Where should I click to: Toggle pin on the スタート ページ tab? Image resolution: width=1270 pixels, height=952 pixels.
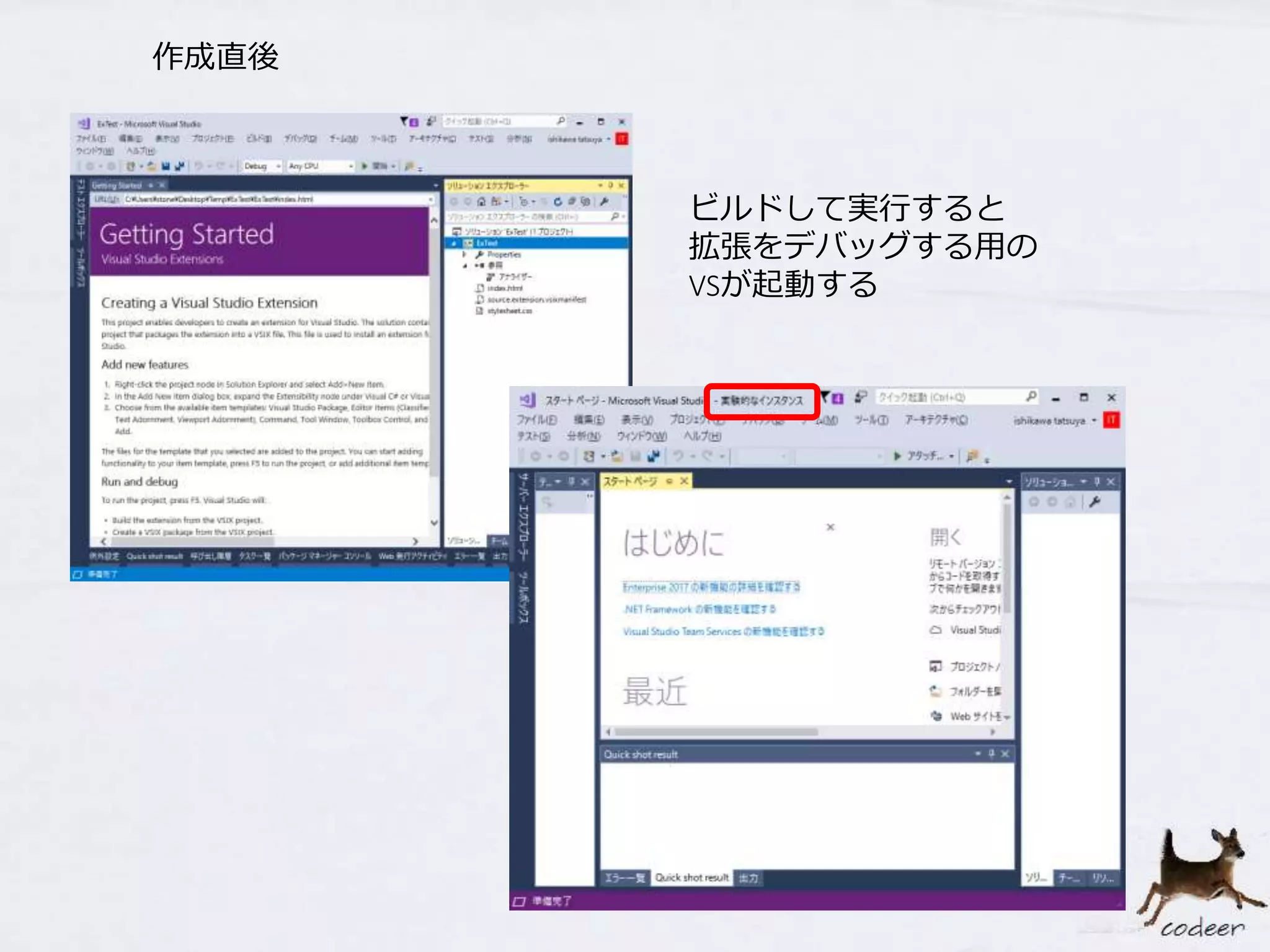tap(669, 481)
